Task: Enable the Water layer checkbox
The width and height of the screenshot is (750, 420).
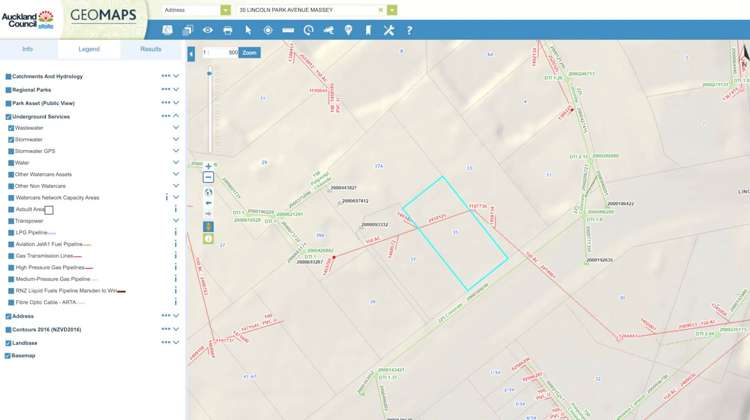Action: click(11, 163)
